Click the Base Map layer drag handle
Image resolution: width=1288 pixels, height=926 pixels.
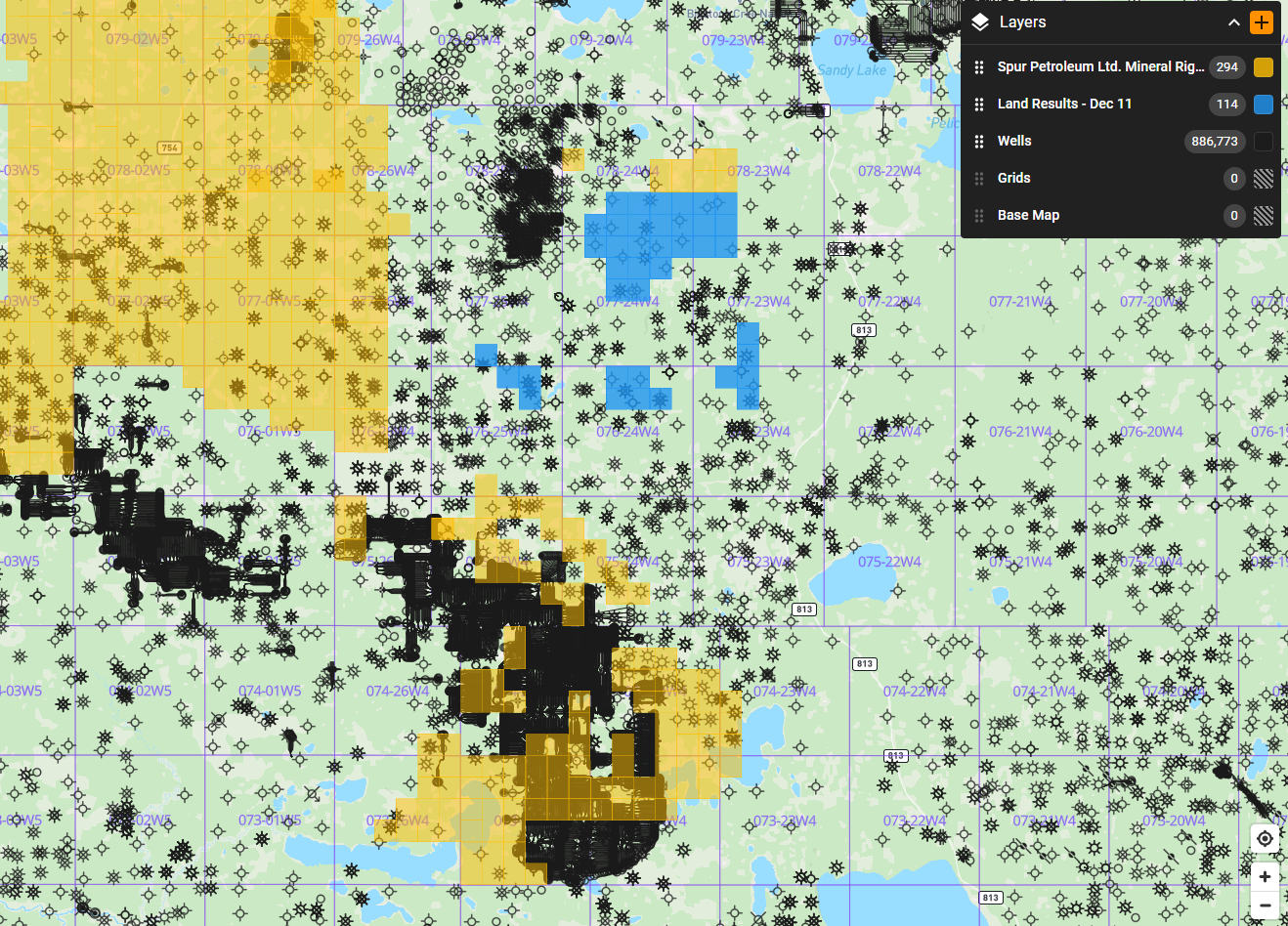(x=979, y=216)
